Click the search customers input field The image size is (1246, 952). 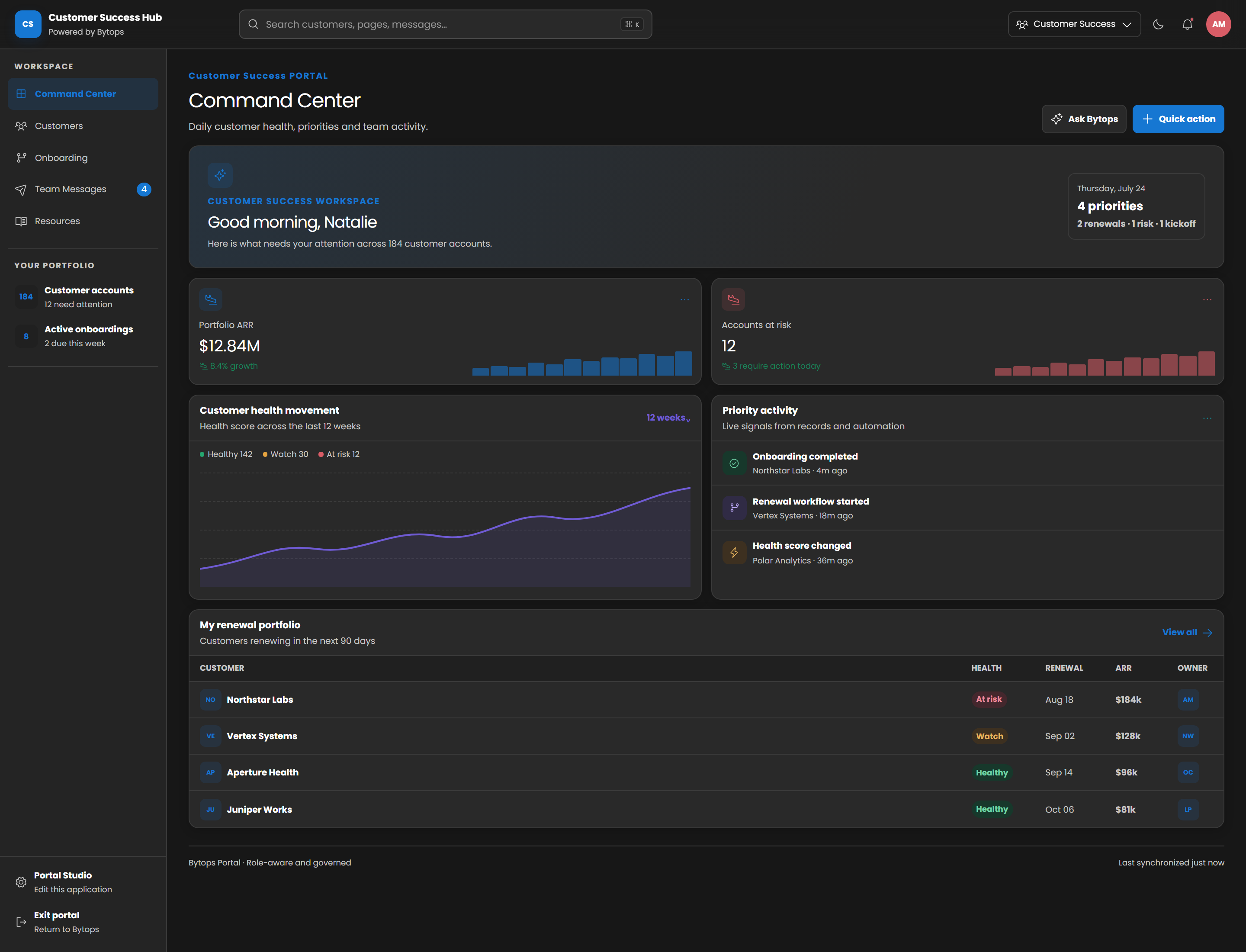[445, 24]
